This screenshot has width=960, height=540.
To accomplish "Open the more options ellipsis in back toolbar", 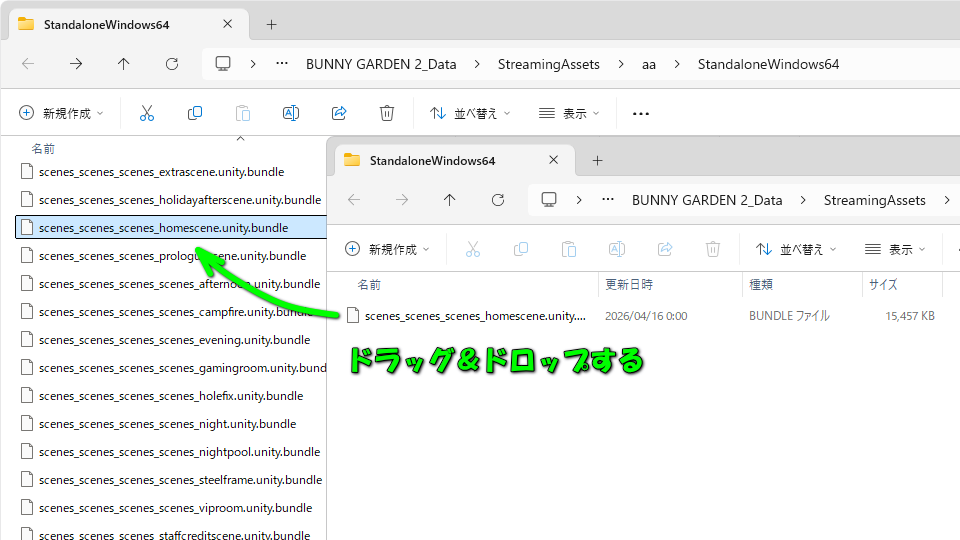I will click(641, 113).
